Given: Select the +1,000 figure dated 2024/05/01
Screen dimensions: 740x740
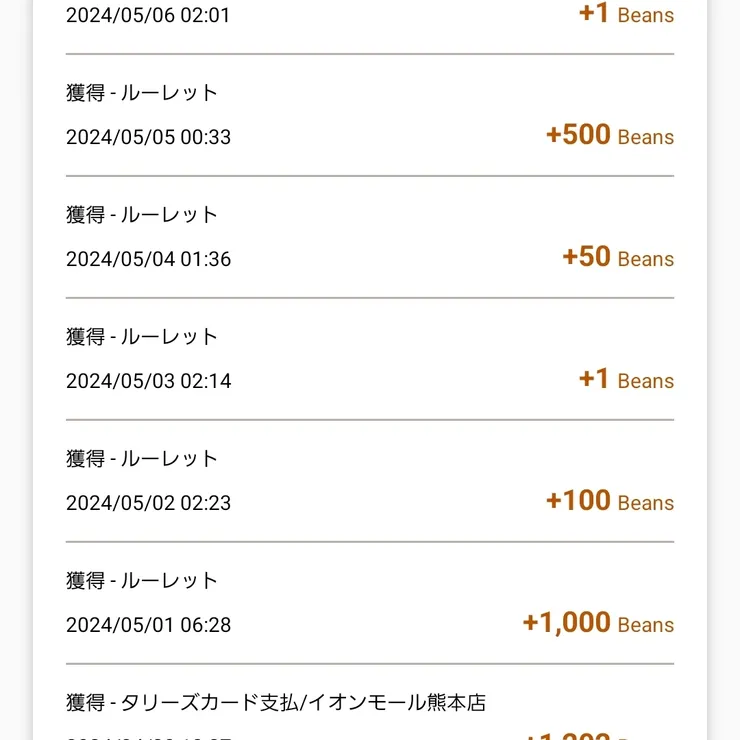Looking at the screenshot, I should point(566,623).
